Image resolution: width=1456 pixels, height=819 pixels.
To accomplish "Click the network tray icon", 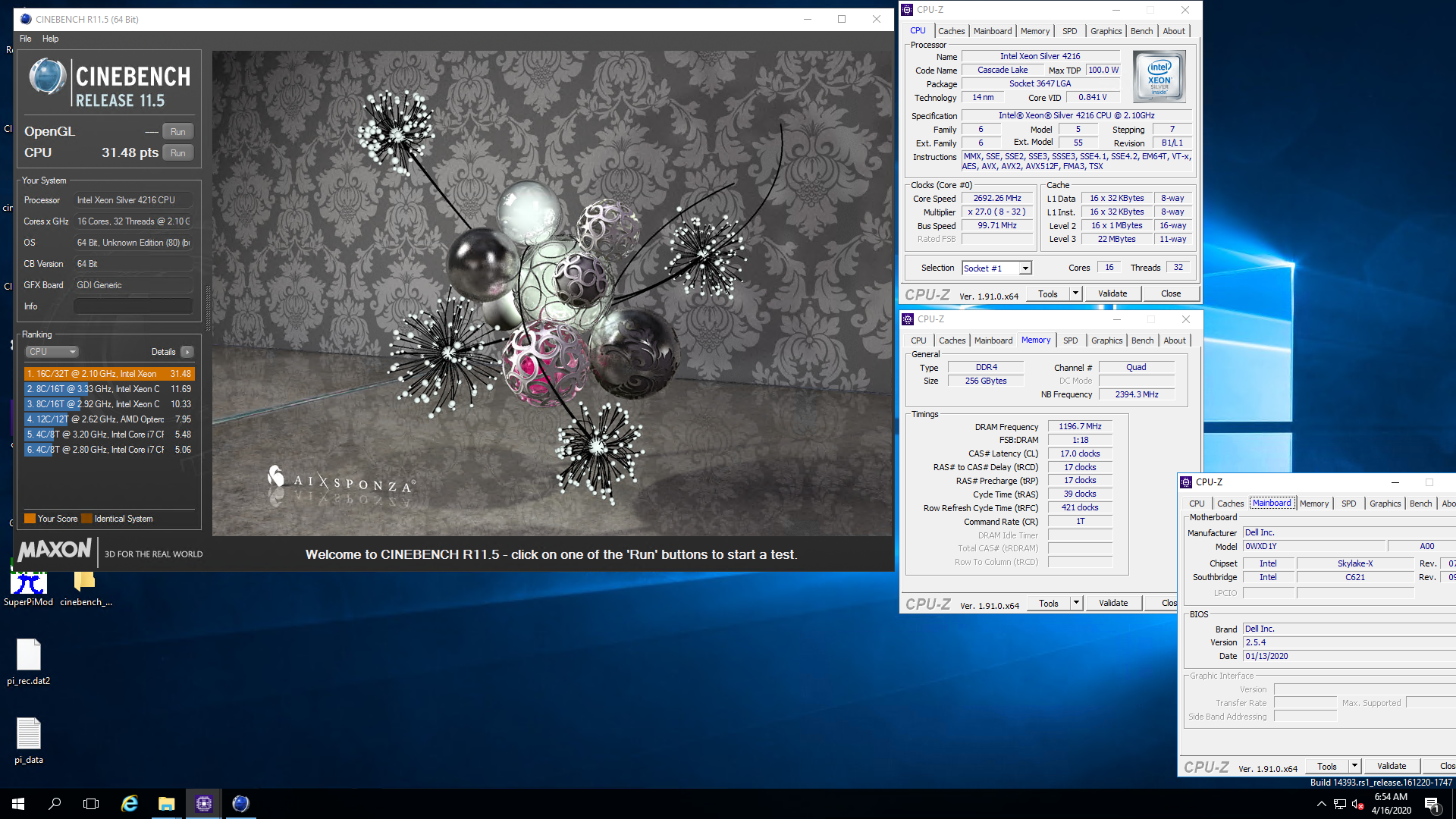I will tap(1339, 805).
